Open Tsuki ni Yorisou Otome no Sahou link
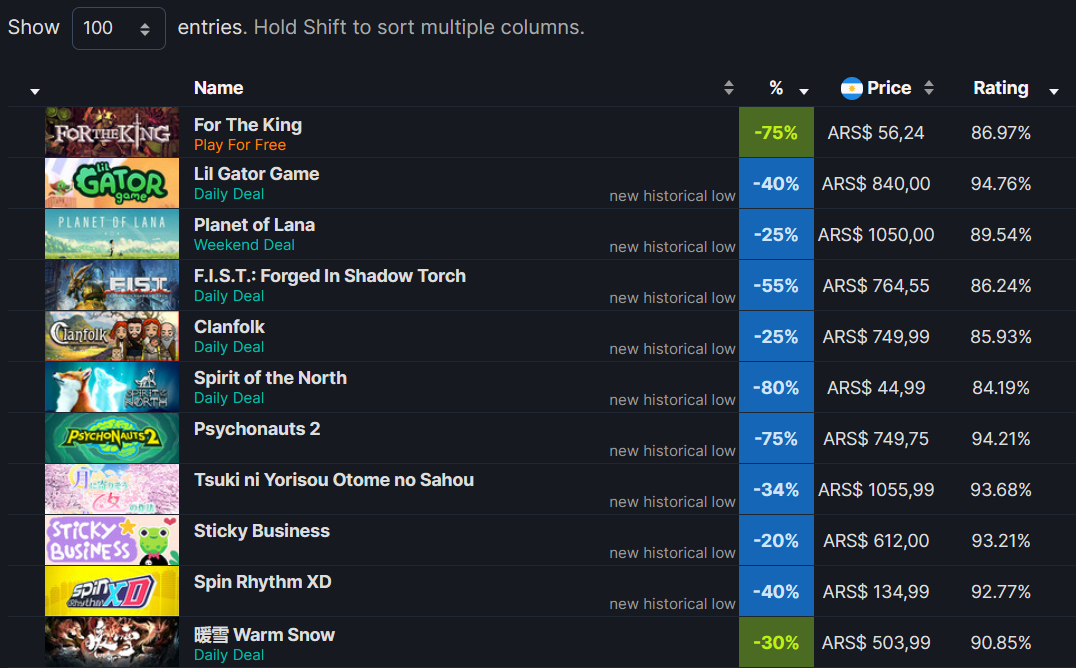 [334, 480]
